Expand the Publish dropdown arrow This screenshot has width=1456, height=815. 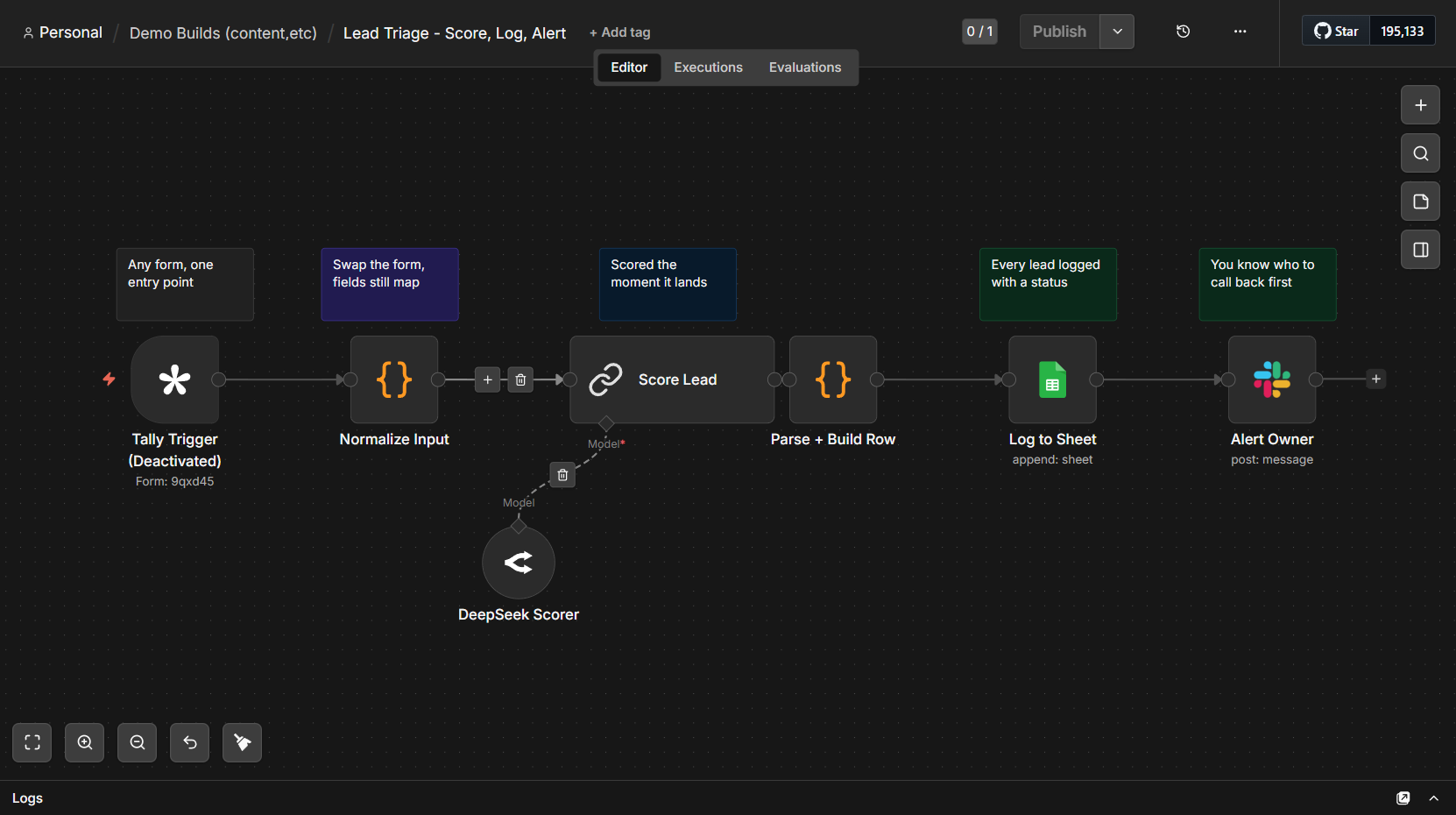pyautogui.click(x=1117, y=32)
